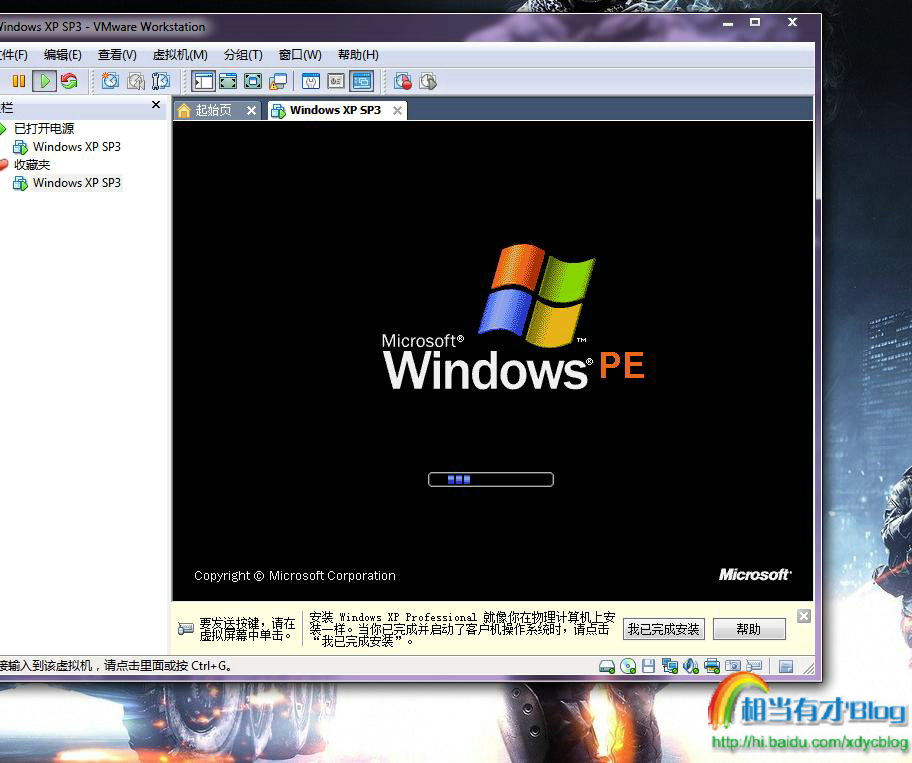Reset the virtual machine with the red-green arrows icon
Image resolution: width=912 pixels, height=763 pixels.
69,81
